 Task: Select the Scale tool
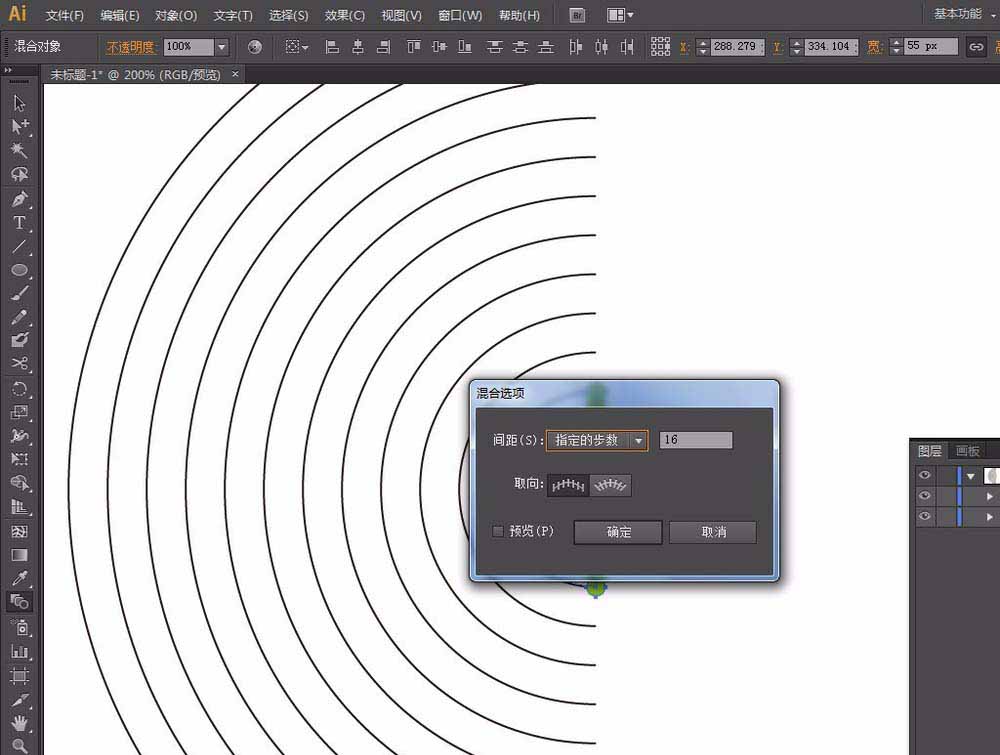click(x=19, y=412)
